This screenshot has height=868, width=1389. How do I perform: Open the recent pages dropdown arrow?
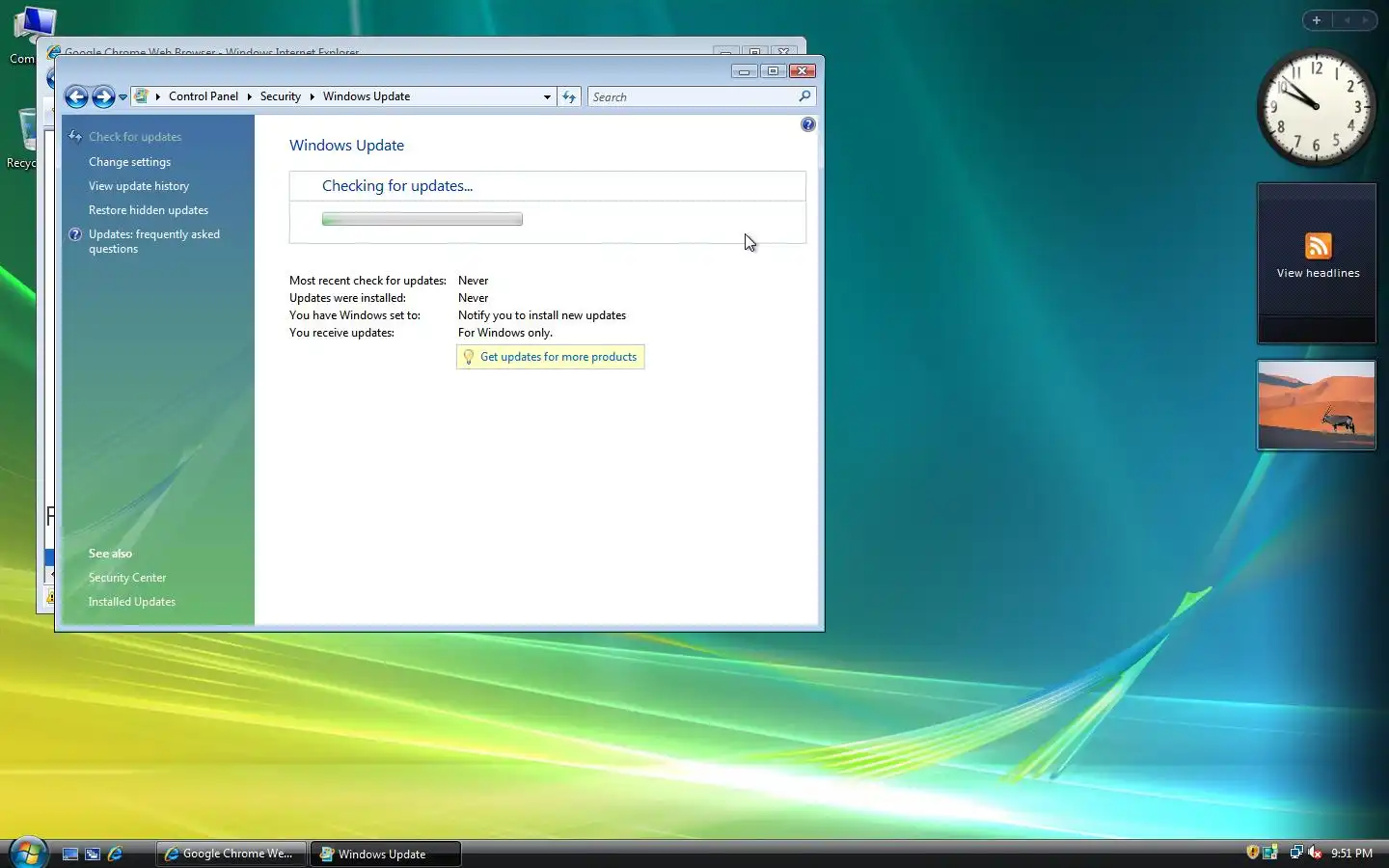point(123,97)
